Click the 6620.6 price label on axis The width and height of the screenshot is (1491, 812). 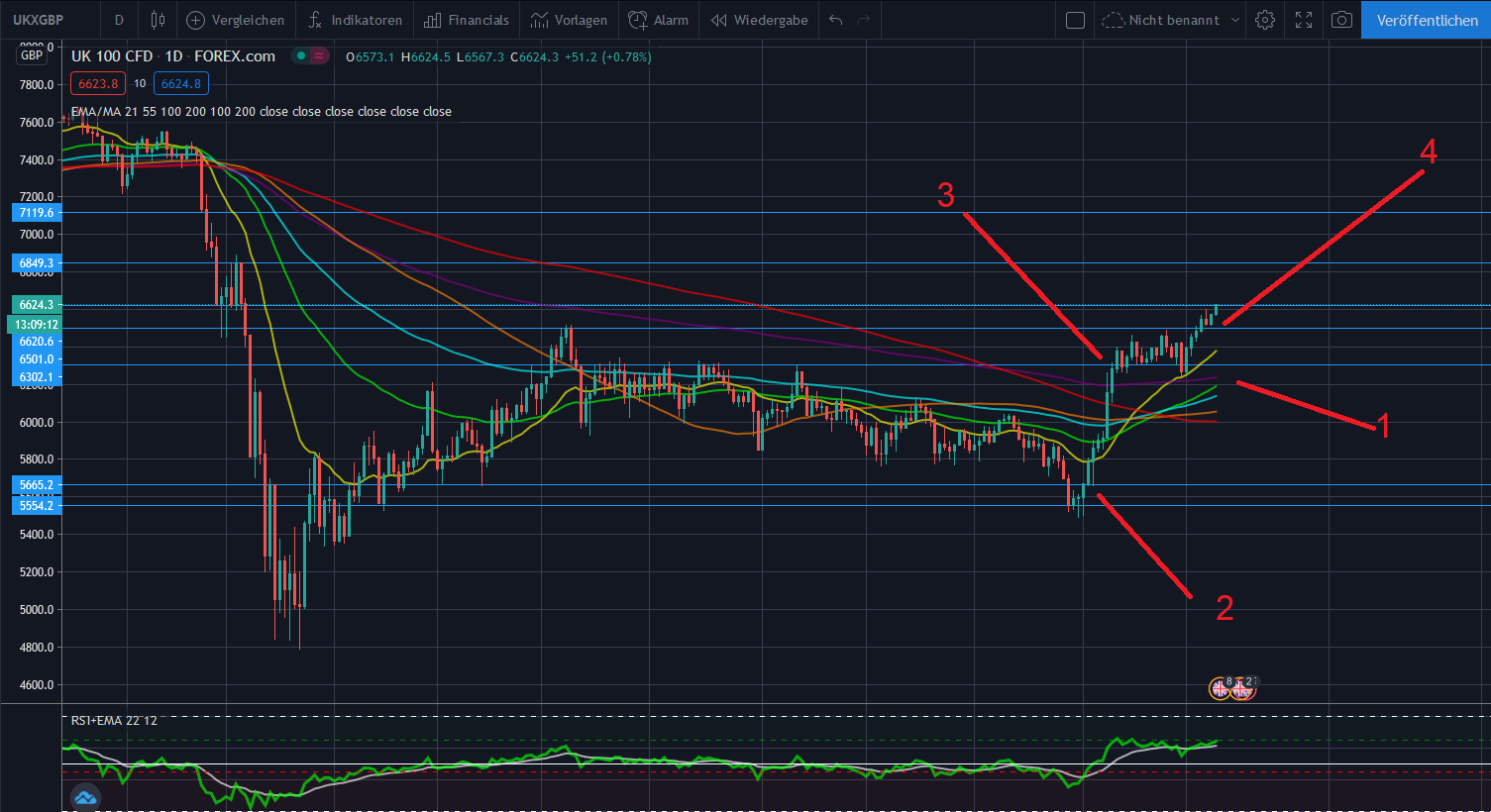pos(36,342)
